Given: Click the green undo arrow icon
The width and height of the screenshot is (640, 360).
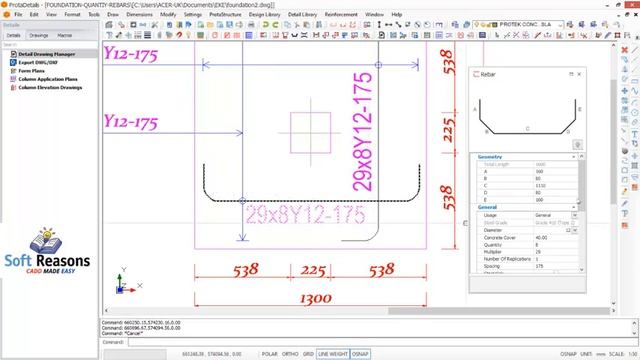Looking at the screenshot, I should (266, 25).
